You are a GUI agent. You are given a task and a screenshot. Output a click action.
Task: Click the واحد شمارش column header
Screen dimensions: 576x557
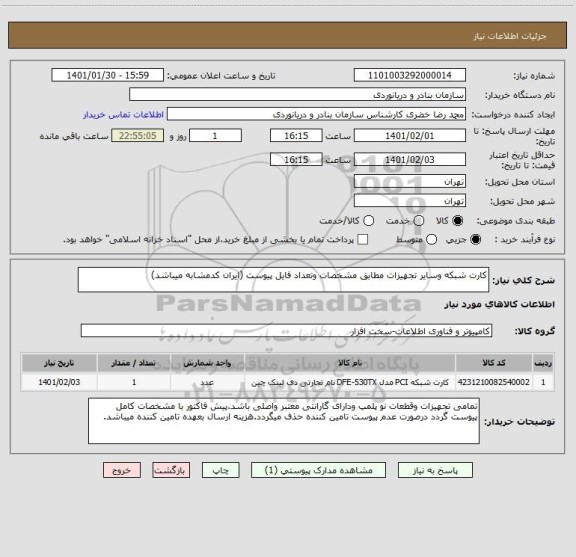pyautogui.click(x=207, y=363)
